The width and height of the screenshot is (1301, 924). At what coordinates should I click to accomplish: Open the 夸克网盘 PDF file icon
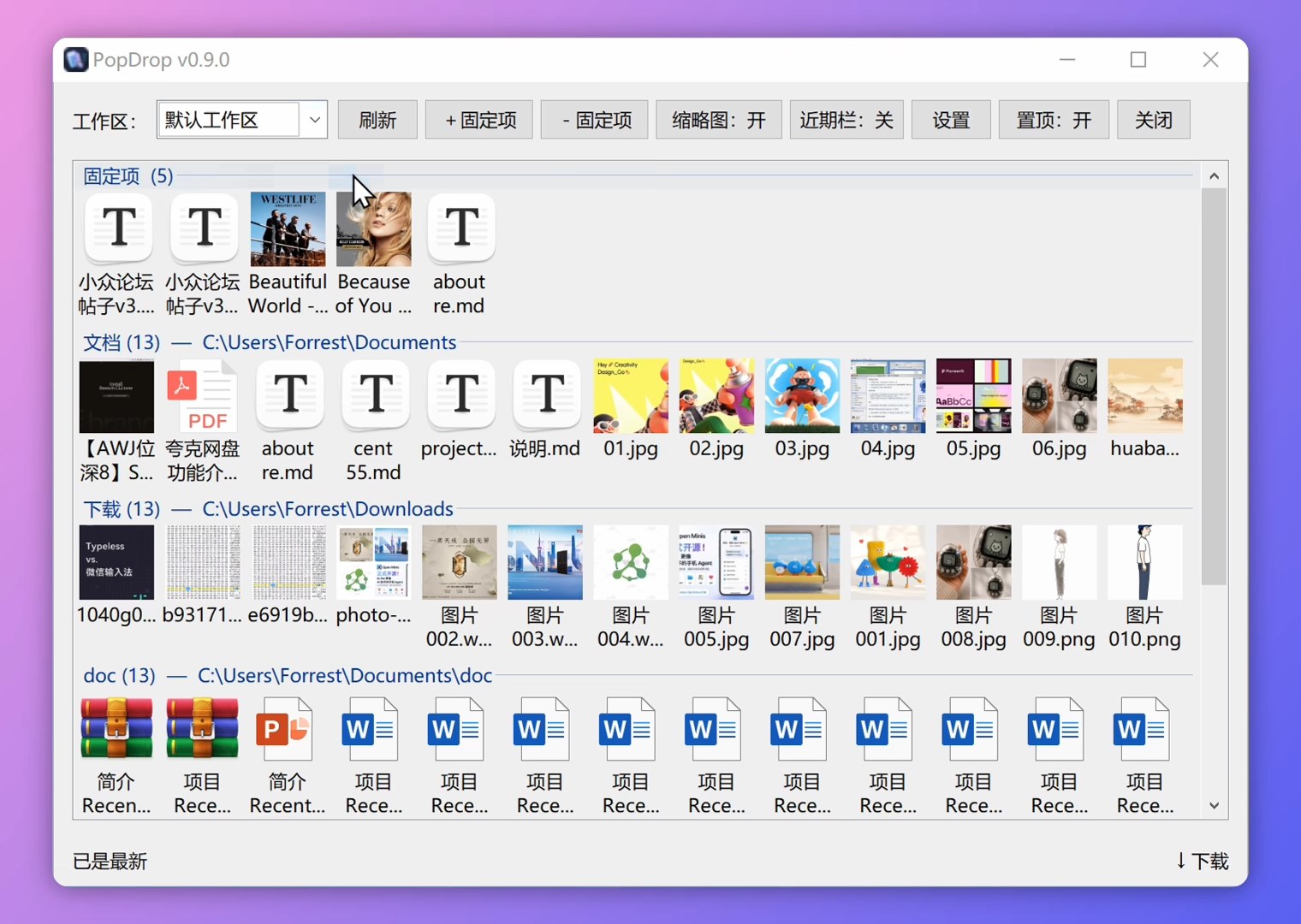tap(203, 396)
